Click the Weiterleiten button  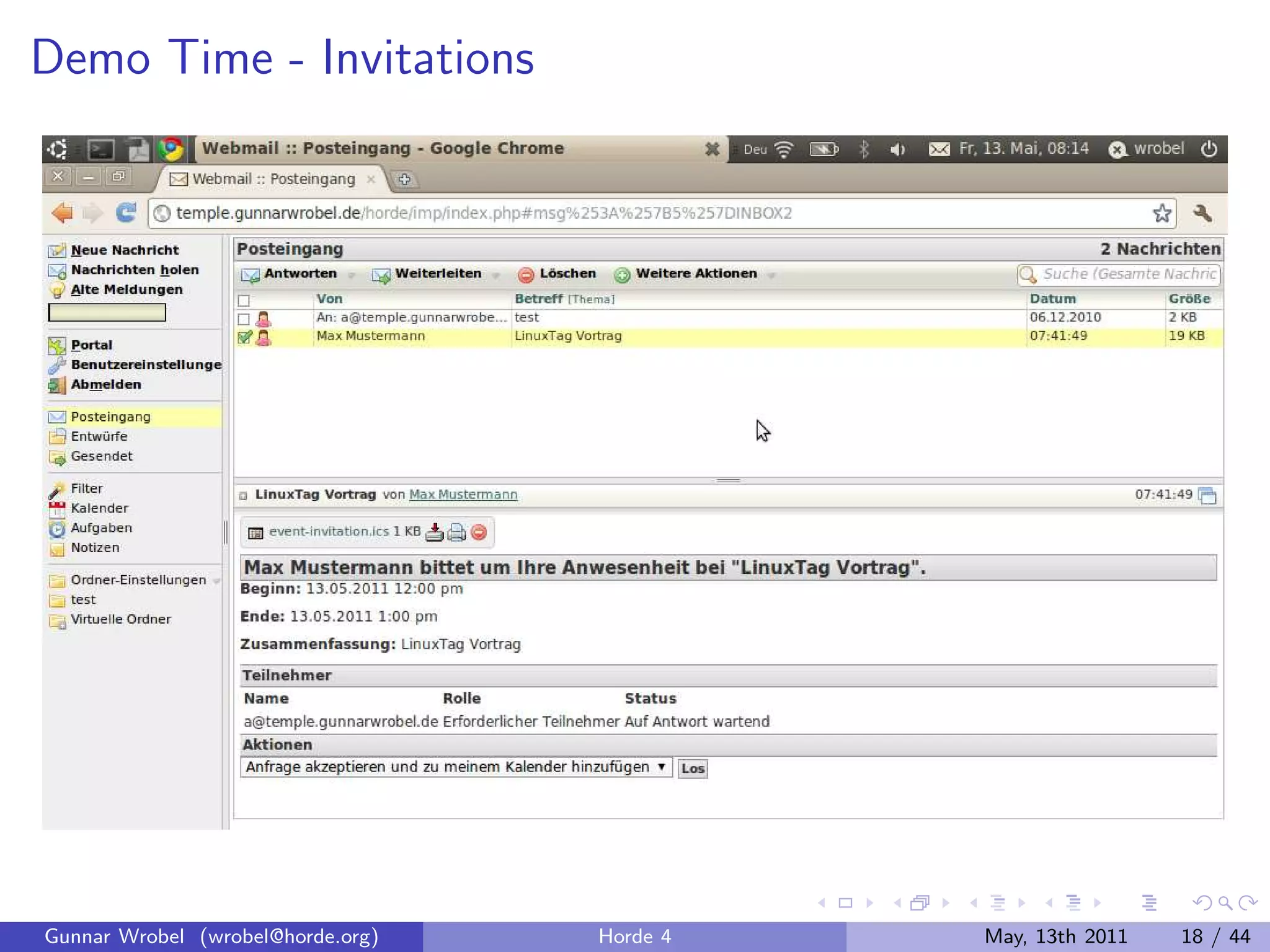coord(427,274)
